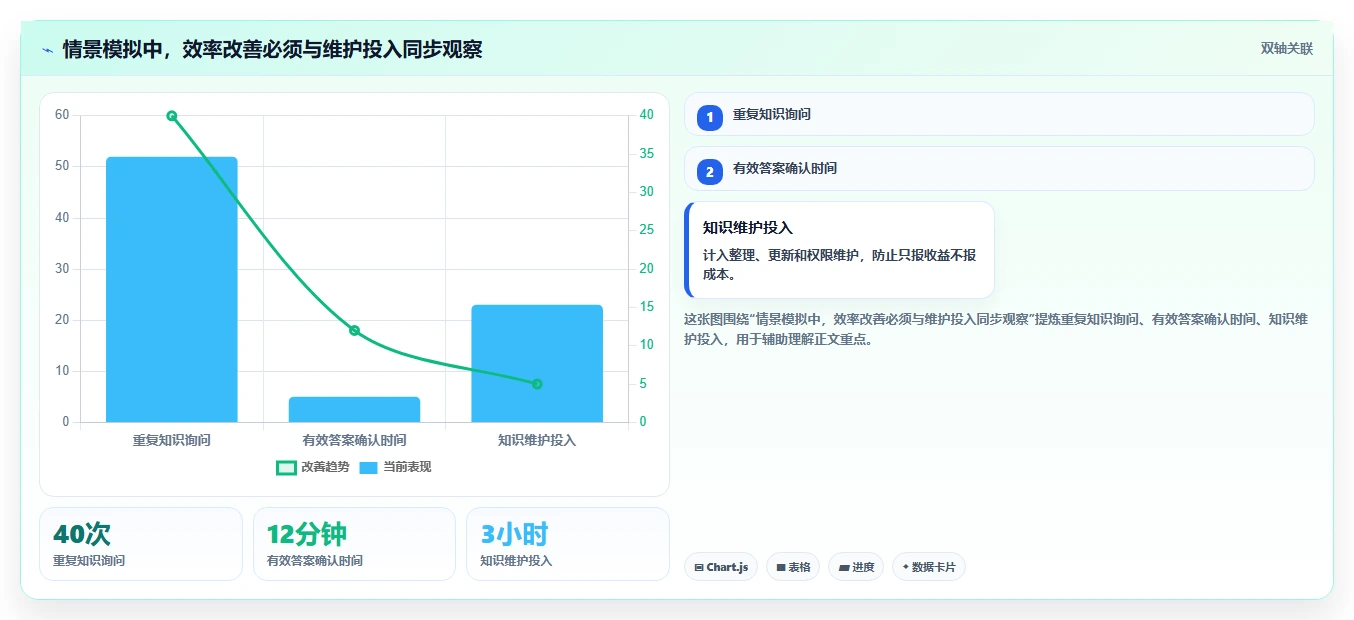Toggle the 当前表现 legend item

click(395, 467)
